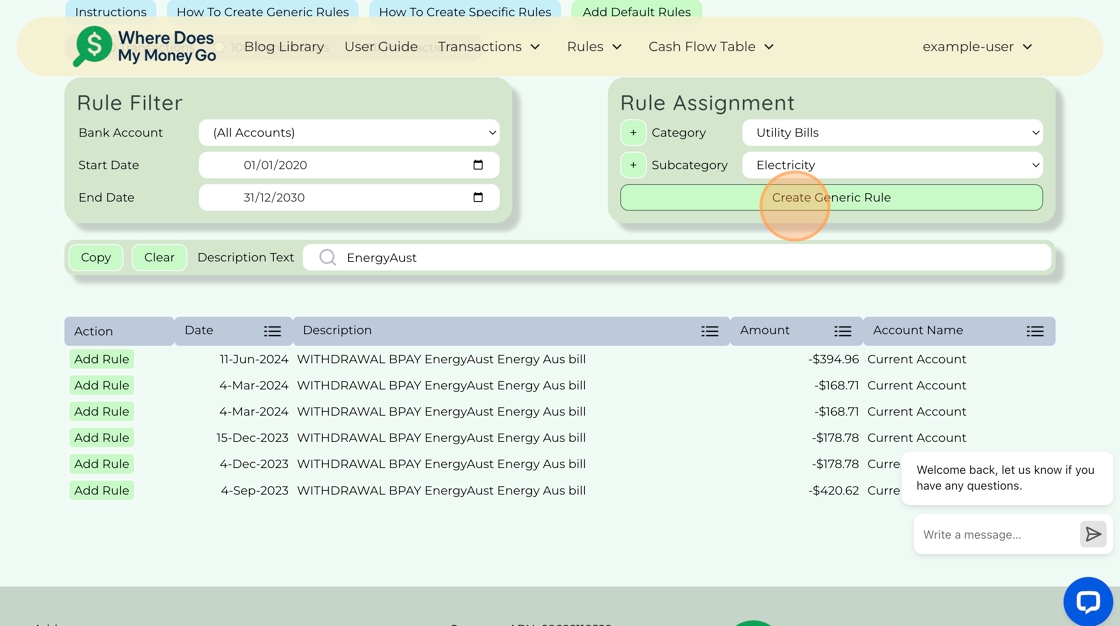Open the example-user account menu

click(x=976, y=46)
